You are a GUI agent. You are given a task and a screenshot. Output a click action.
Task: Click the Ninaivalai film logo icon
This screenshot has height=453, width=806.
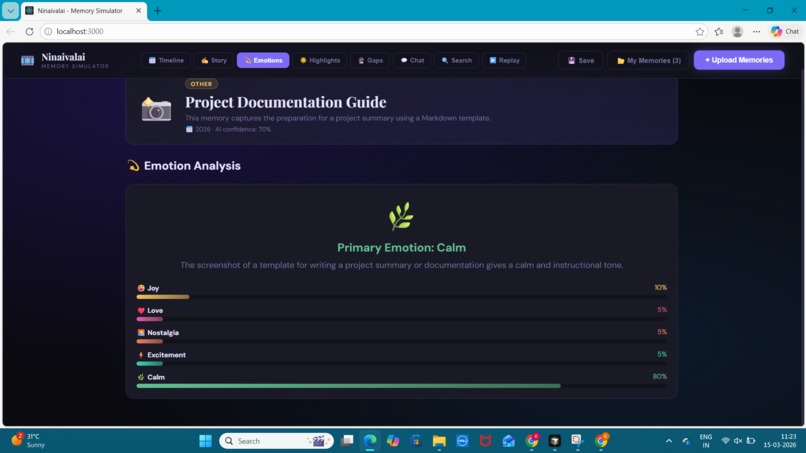click(x=27, y=61)
